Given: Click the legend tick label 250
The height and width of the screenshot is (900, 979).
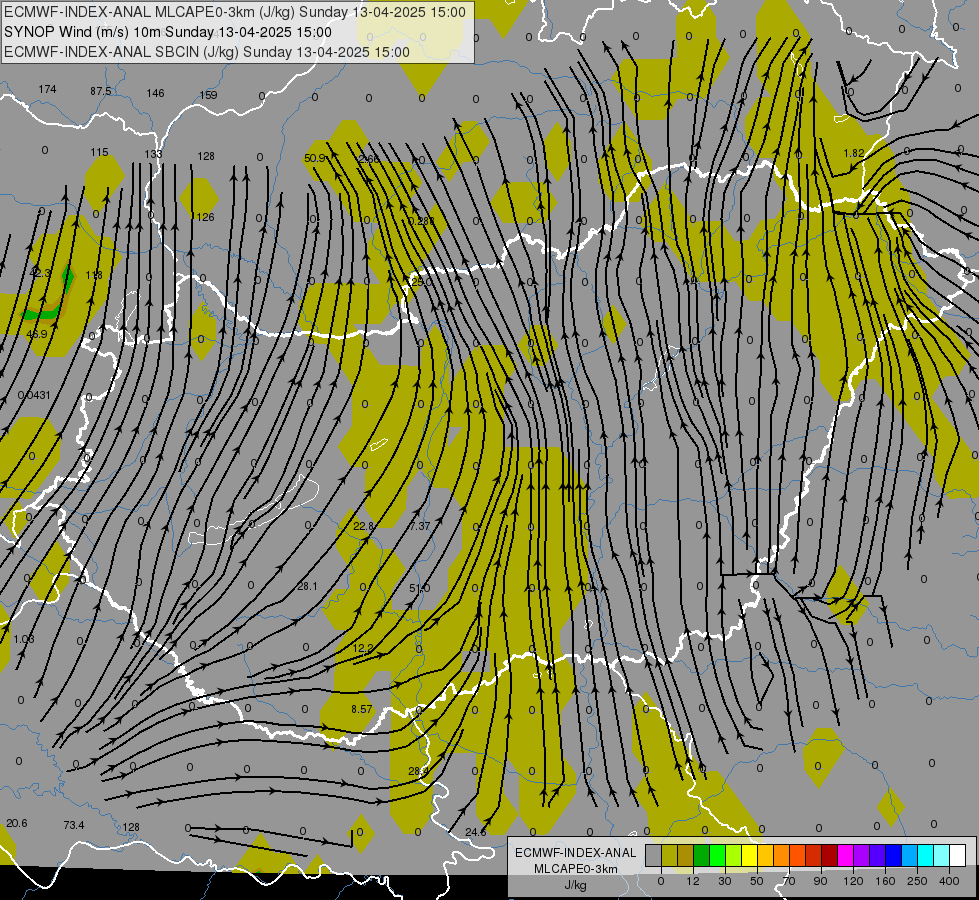Looking at the screenshot, I should click(917, 881).
